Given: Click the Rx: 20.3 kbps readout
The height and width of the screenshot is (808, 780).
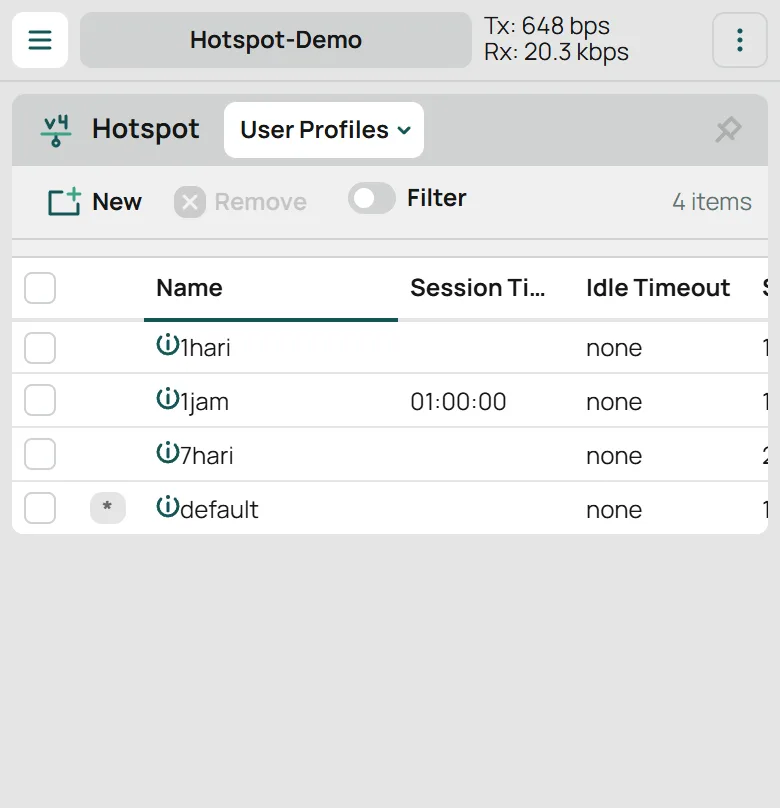Looking at the screenshot, I should [x=556, y=52].
